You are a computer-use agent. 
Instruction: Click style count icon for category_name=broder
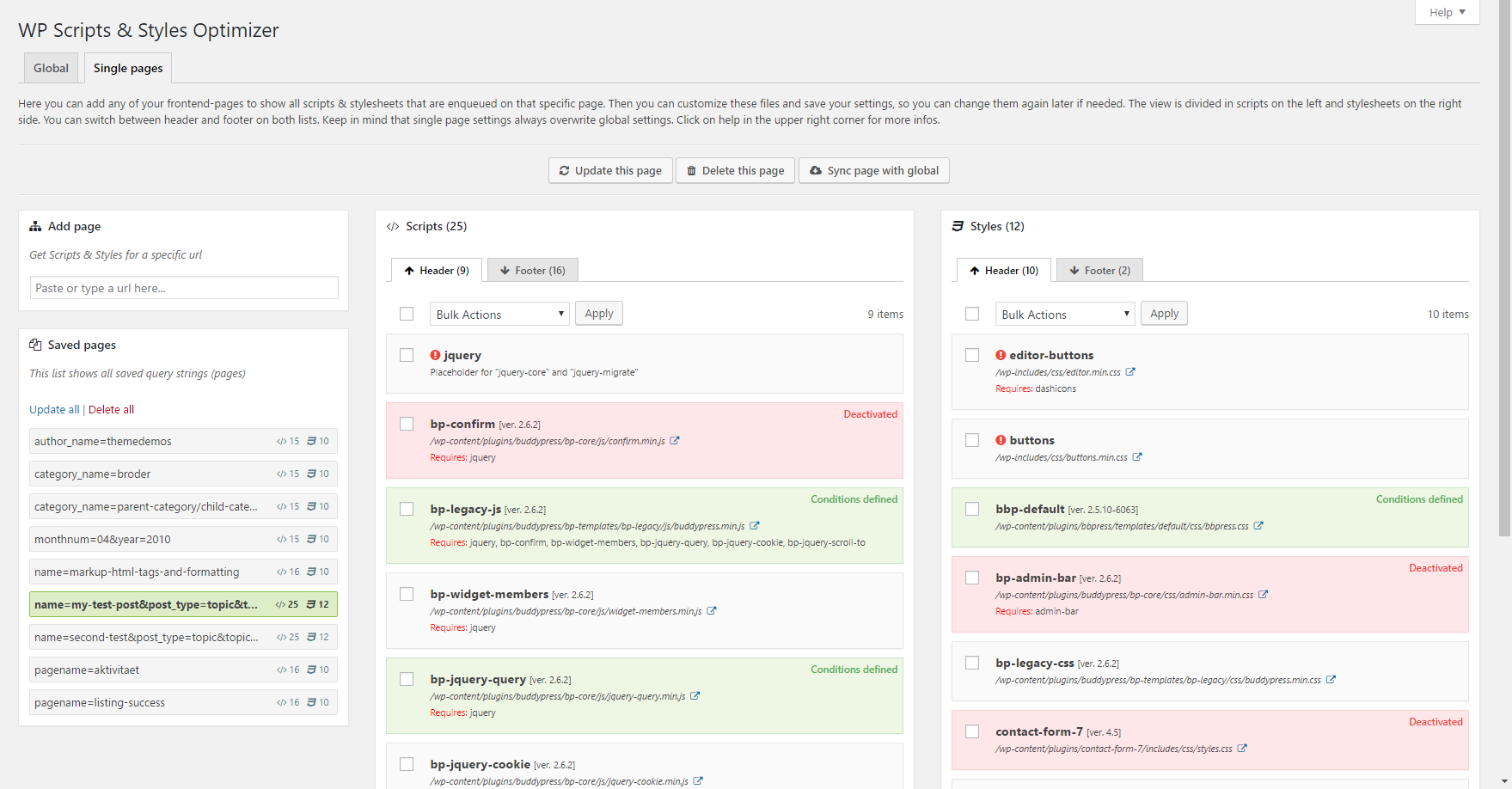pos(312,474)
